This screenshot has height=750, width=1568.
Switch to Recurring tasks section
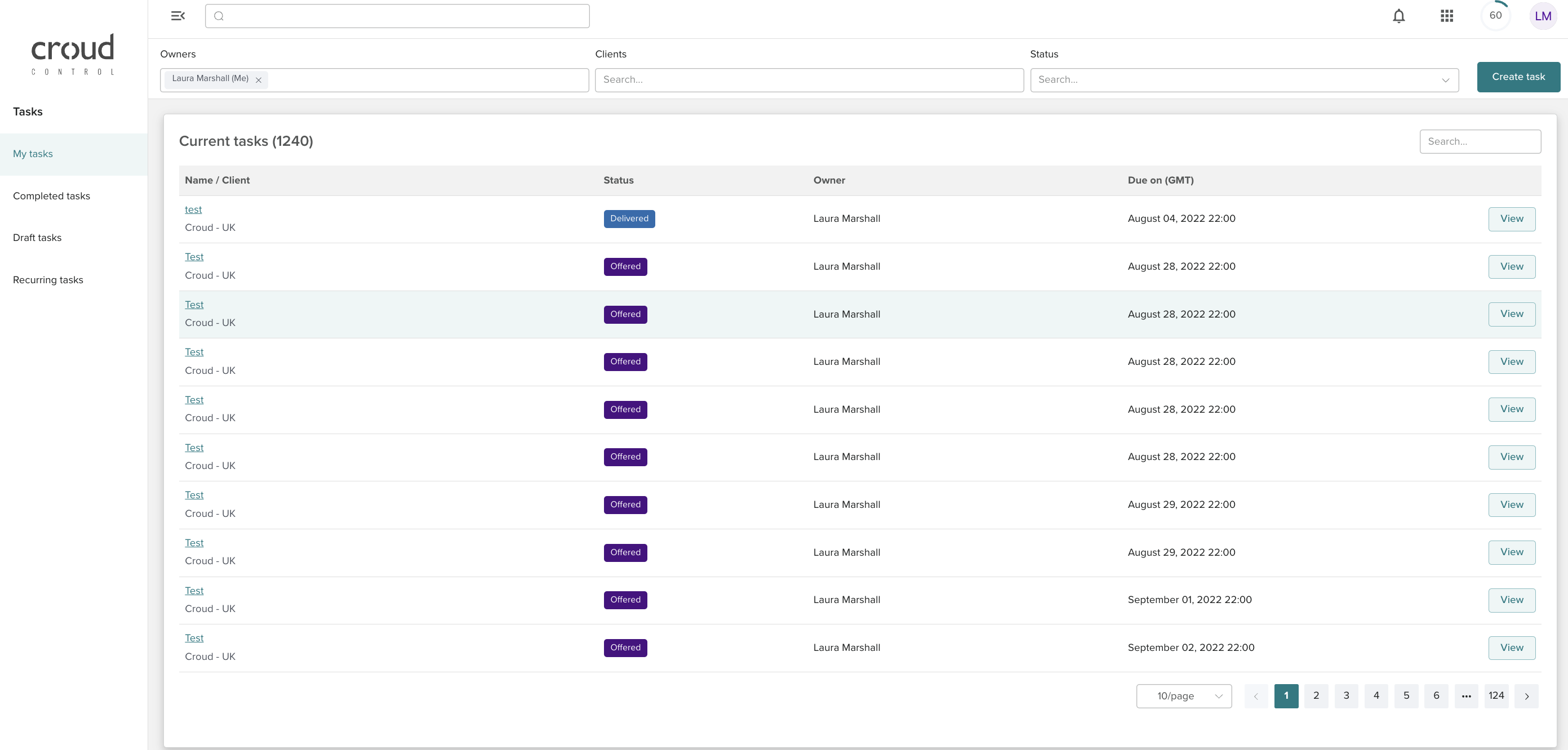click(47, 280)
